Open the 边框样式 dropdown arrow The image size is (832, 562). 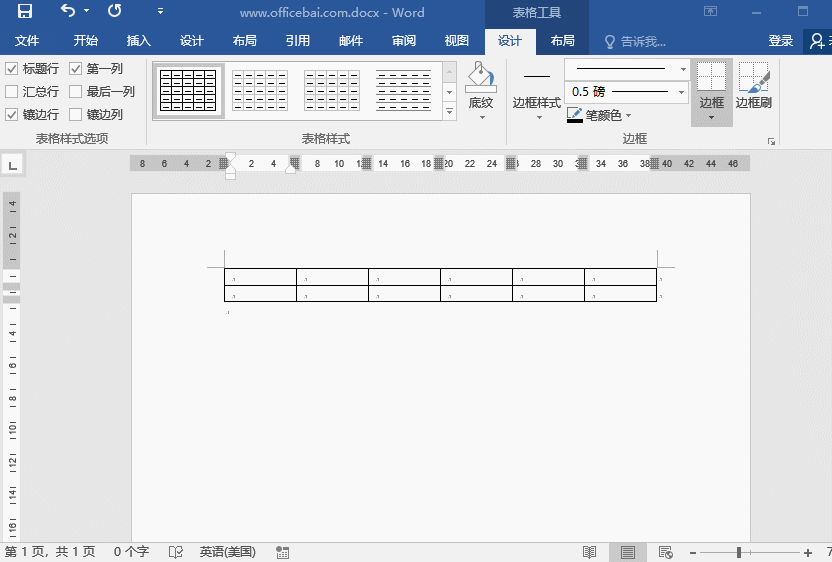pos(539,117)
